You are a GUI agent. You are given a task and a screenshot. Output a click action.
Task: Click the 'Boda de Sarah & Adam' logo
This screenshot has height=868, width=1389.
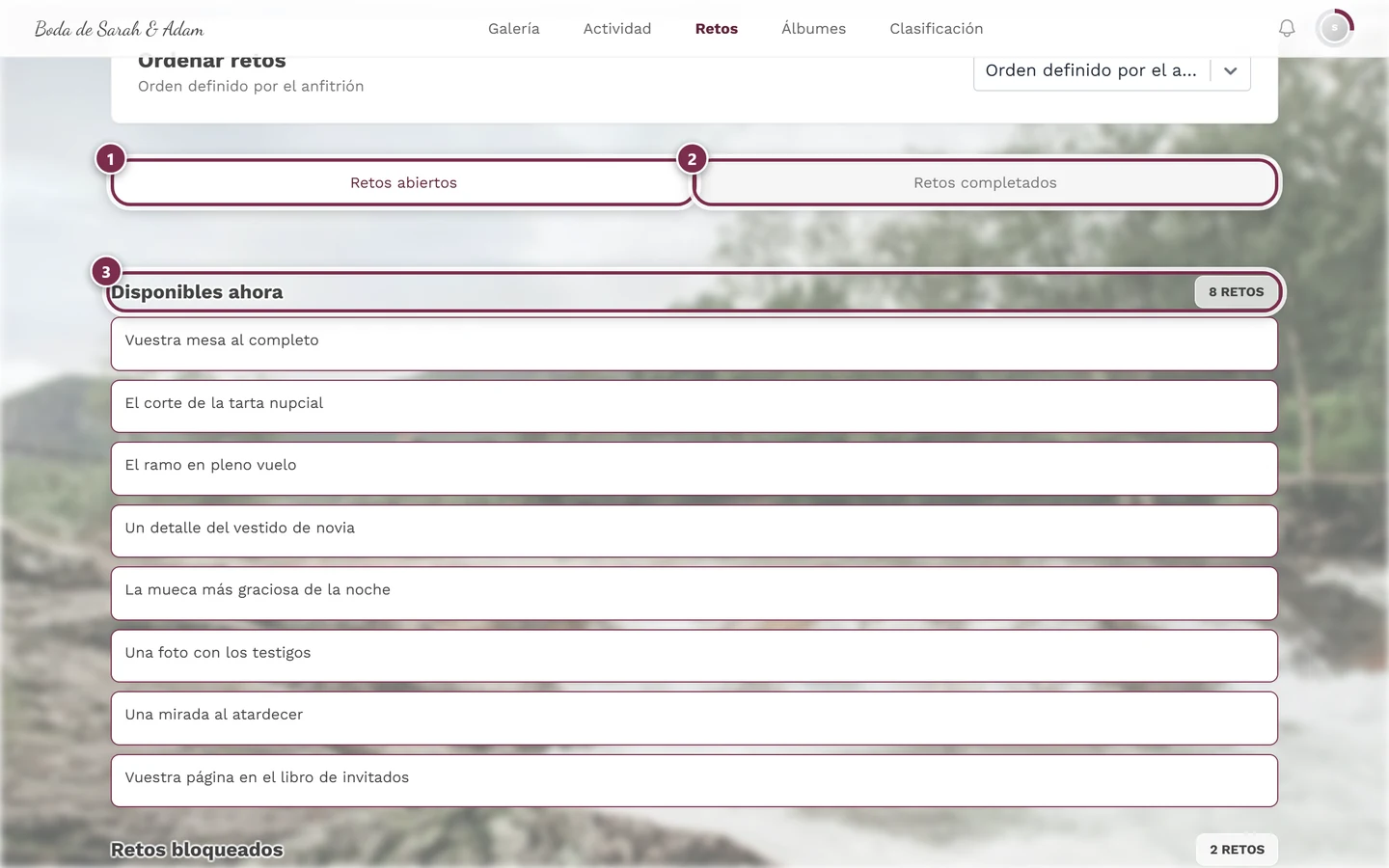point(120,29)
